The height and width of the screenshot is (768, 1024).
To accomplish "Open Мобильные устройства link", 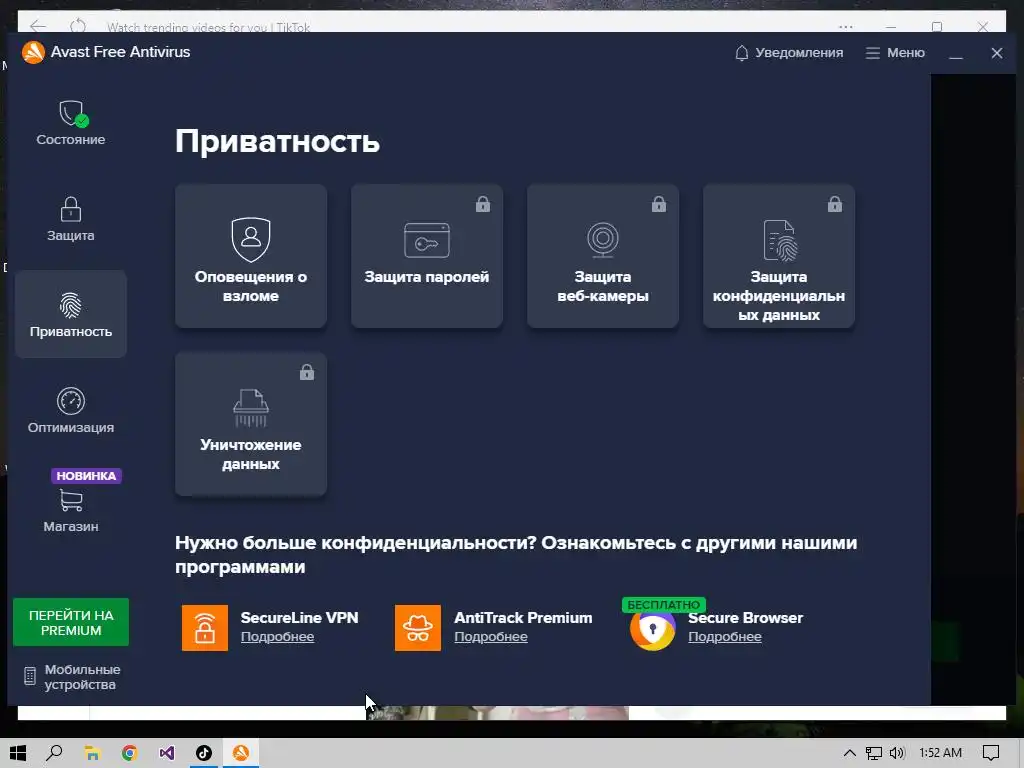I will 72,677.
